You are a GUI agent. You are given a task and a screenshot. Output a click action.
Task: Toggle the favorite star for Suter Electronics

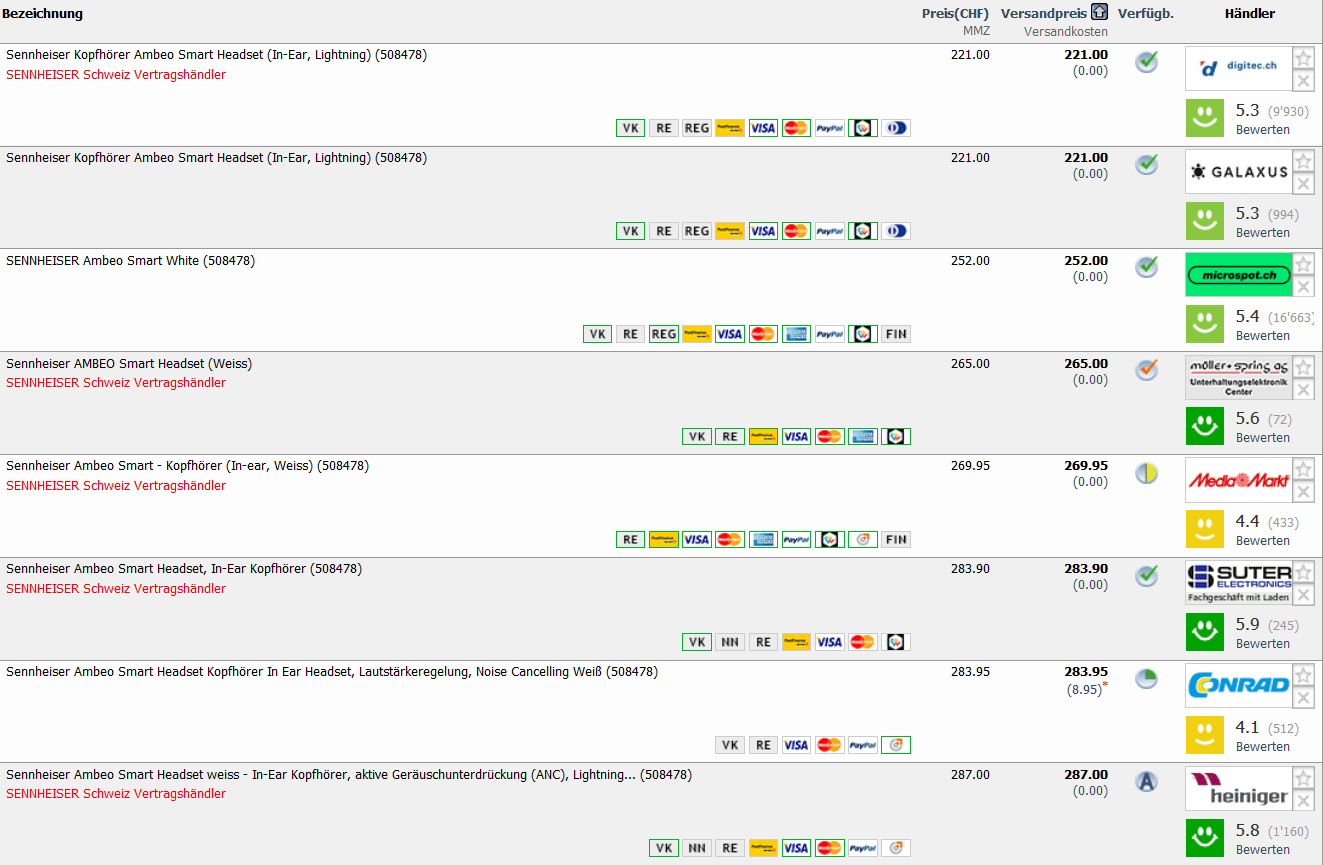pyautogui.click(x=1303, y=573)
